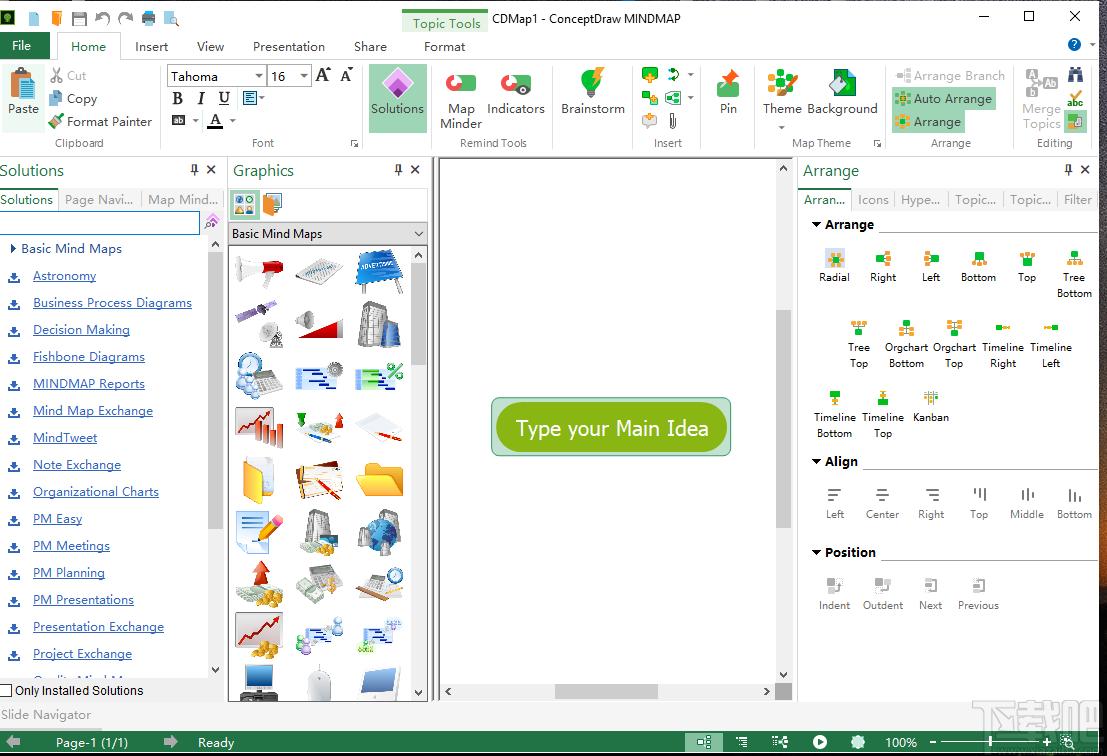This screenshot has width=1107, height=756.
Task: Click the Attach file paperclip icon
Action: coord(673,121)
